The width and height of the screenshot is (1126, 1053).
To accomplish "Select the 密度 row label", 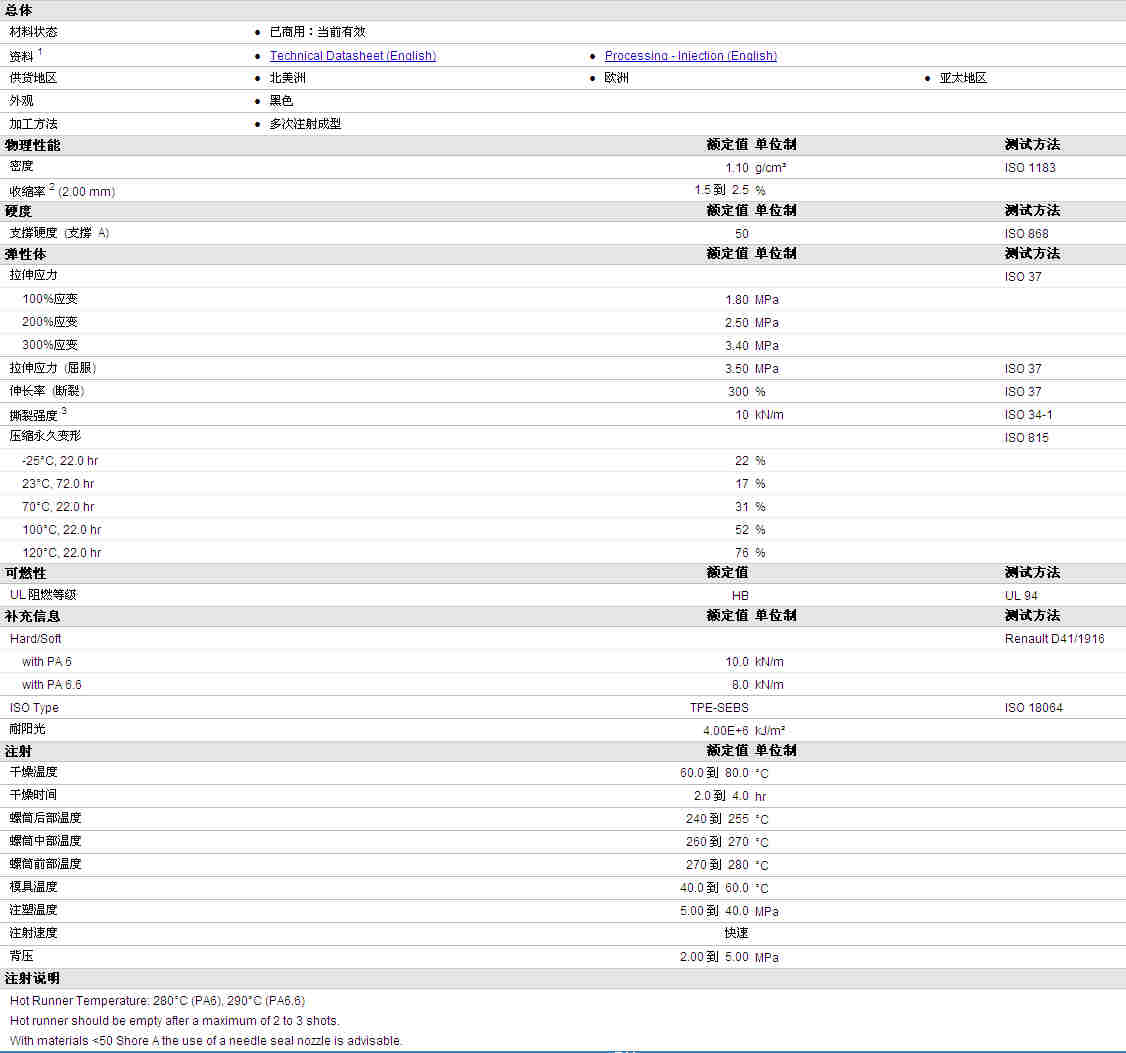I will click(x=22, y=166).
